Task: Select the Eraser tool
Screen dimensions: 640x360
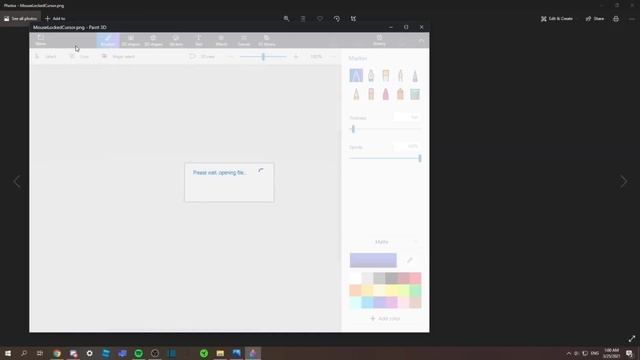Action: (371, 94)
